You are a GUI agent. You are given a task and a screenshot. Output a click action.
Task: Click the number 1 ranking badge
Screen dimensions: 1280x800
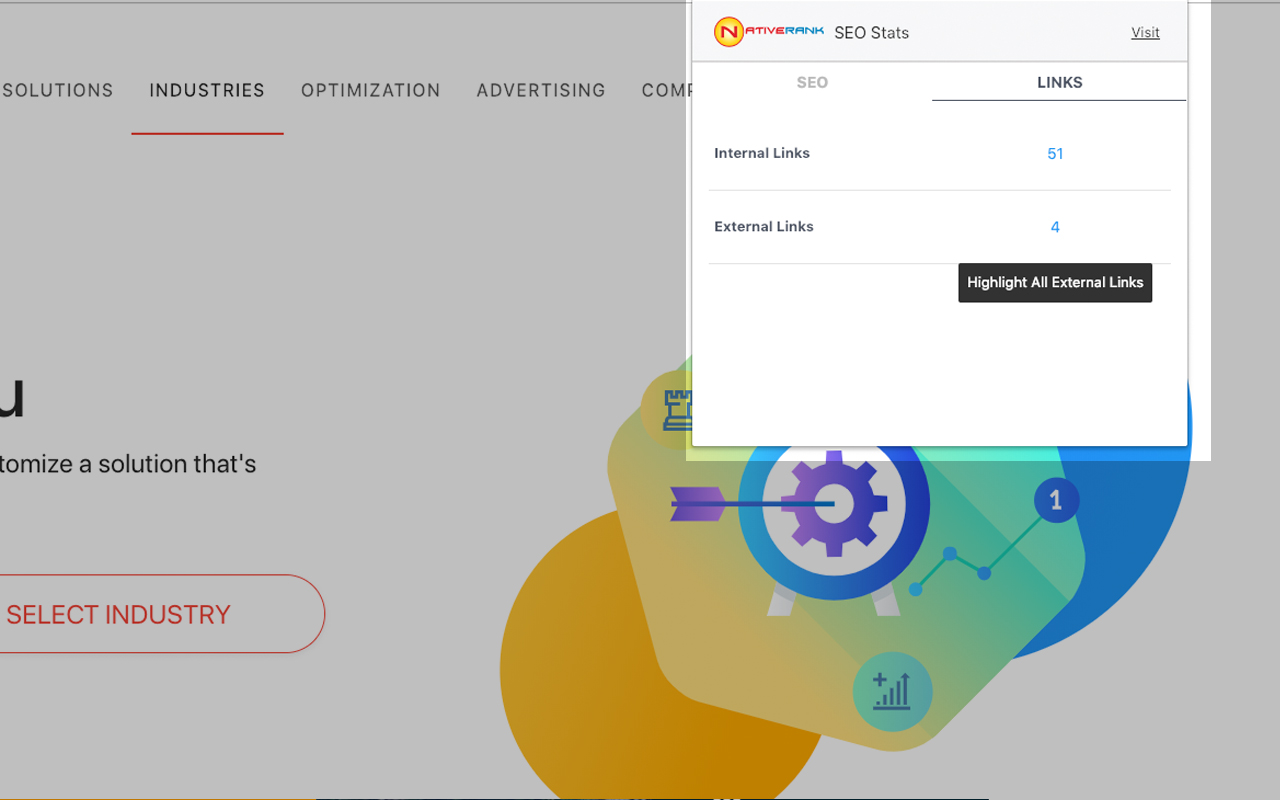tap(1056, 499)
